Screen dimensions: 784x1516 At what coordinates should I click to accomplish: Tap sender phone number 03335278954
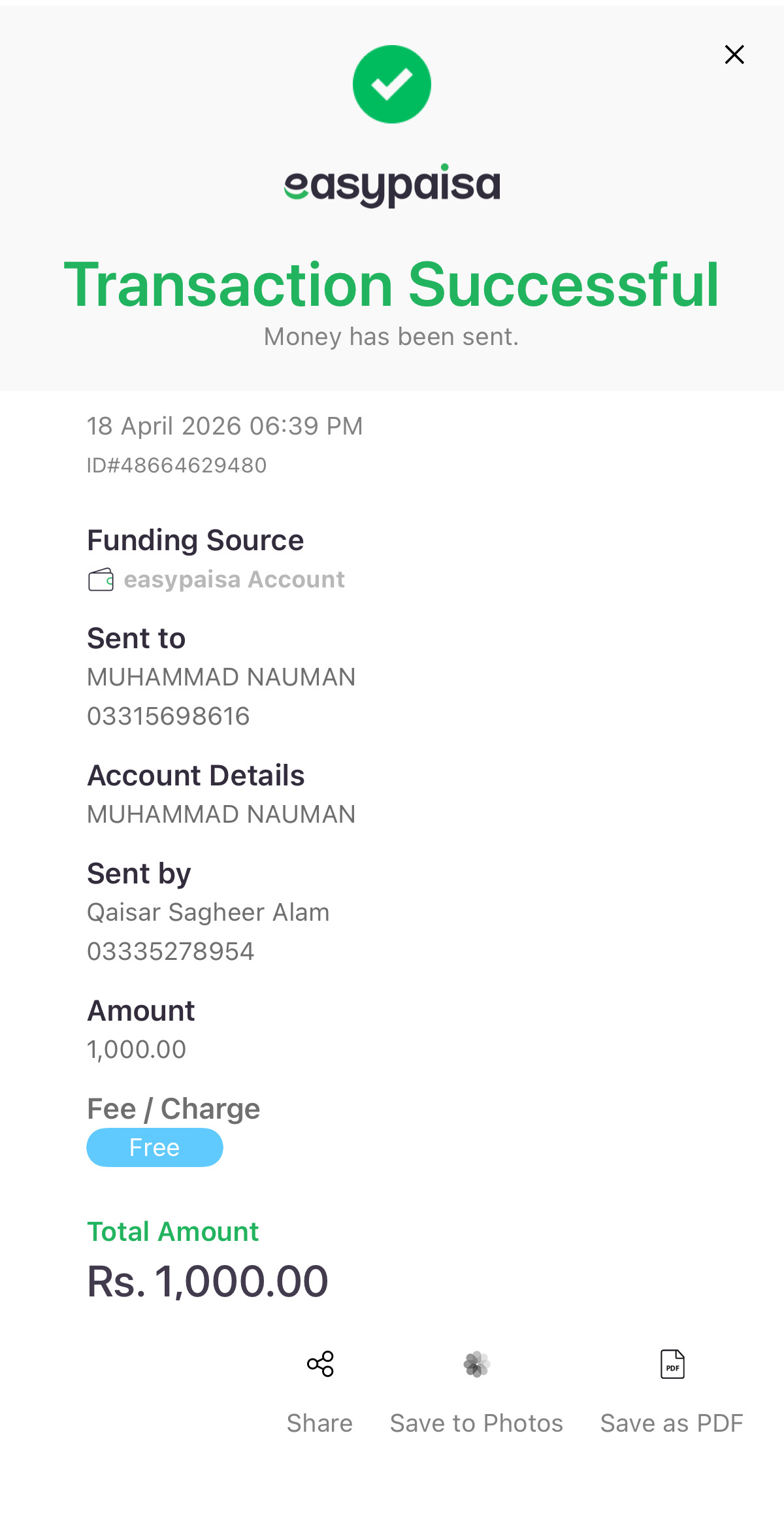(x=171, y=951)
